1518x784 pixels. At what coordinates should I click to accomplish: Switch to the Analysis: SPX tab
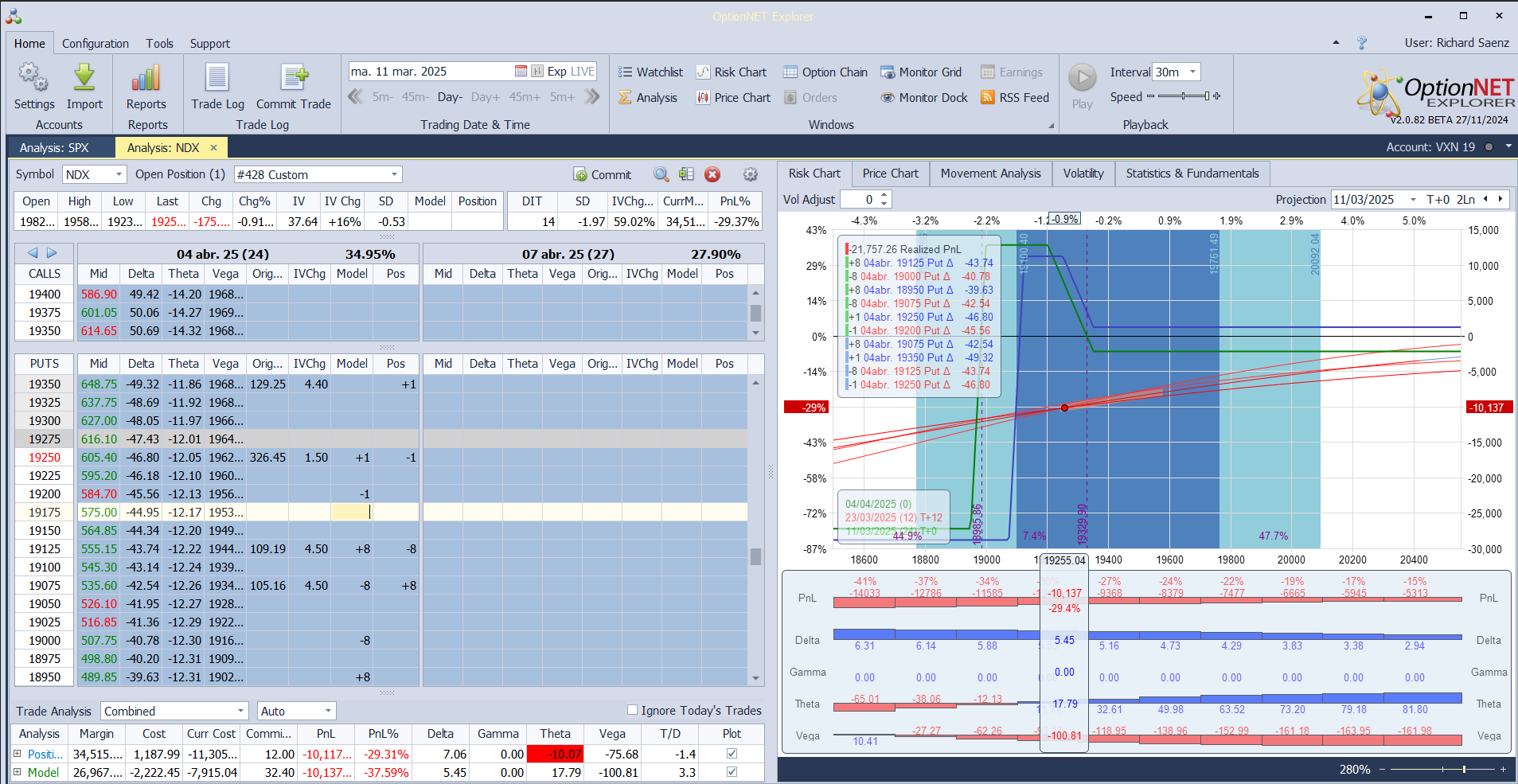point(54,147)
